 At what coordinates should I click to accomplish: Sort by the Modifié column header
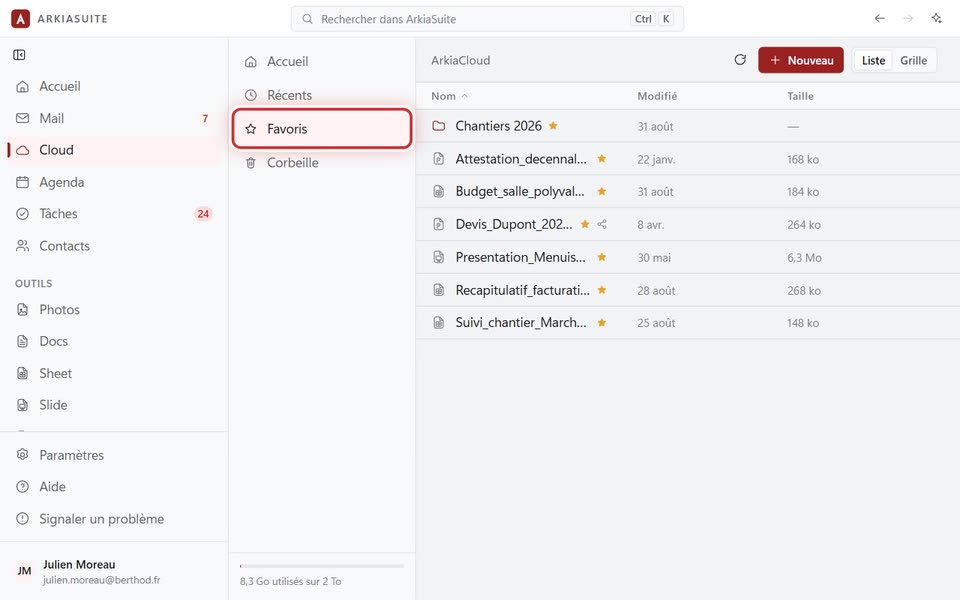[657, 96]
